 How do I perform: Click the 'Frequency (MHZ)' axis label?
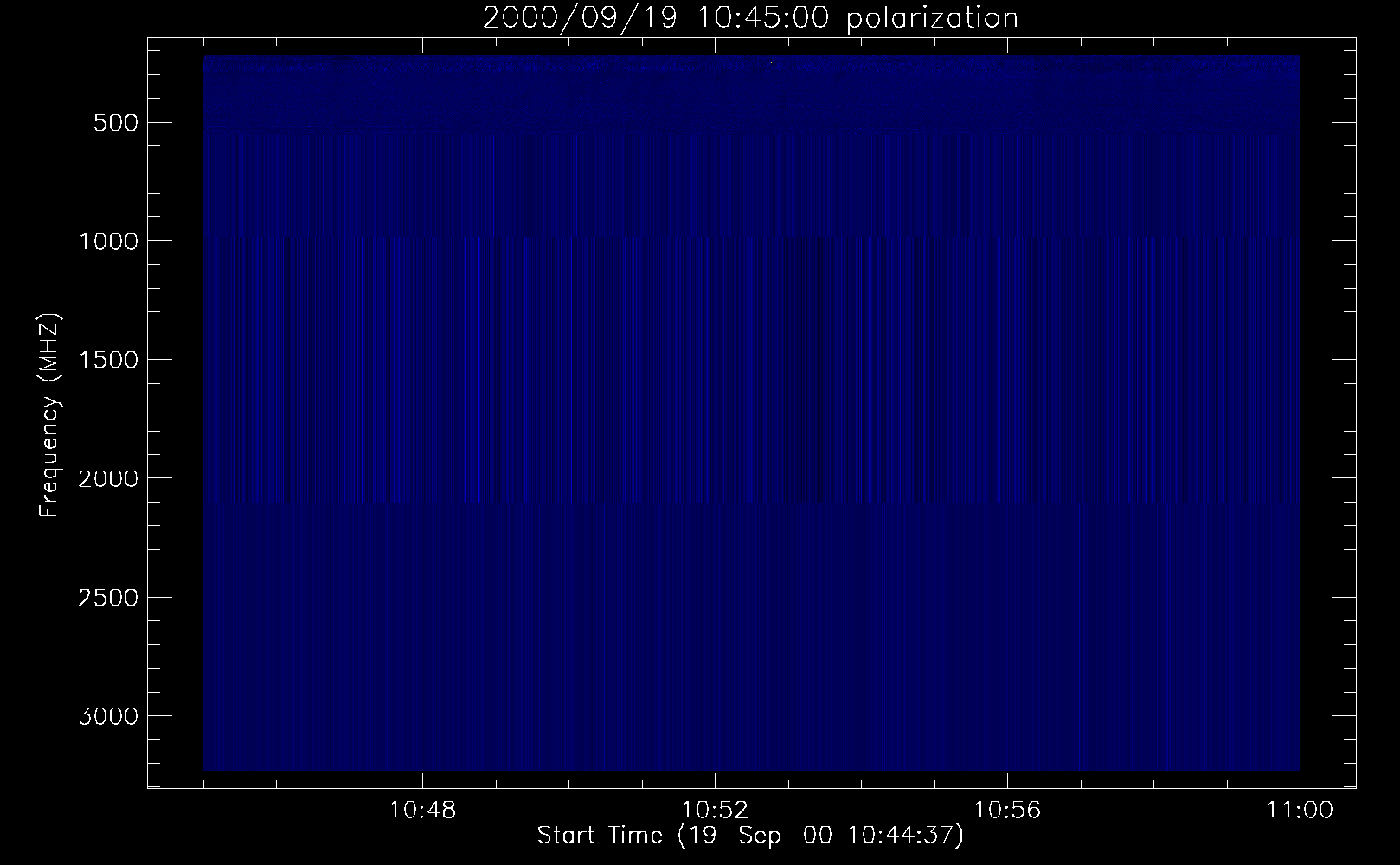click(50, 416)
